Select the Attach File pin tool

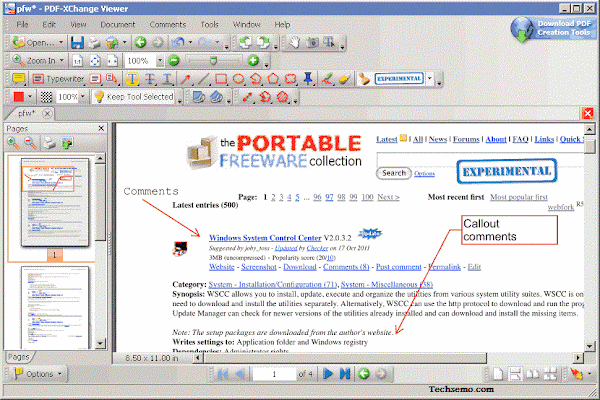pos(308,78)
